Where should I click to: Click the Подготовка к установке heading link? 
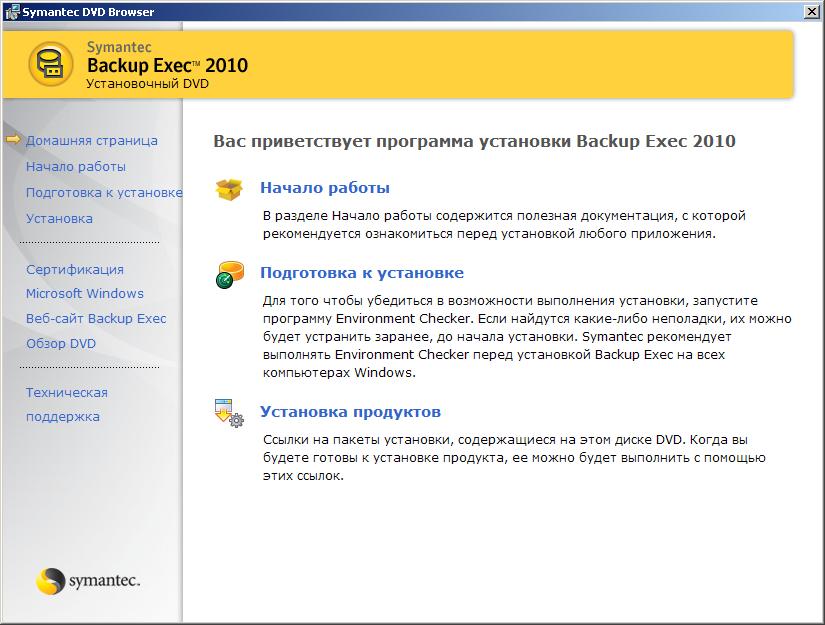click(x=362, y=273)
